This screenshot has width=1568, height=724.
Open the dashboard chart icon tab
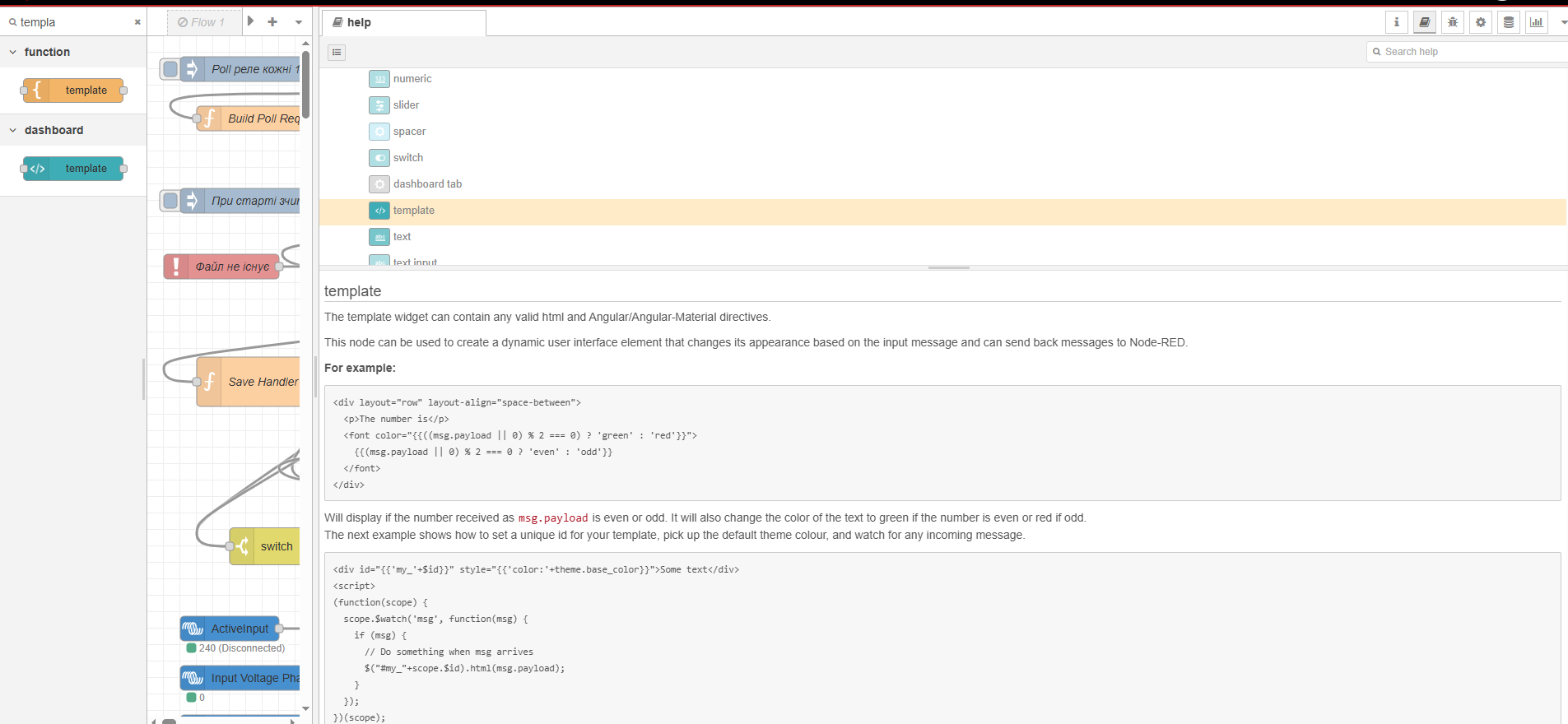pyautogui.click(x=1537, y=22)
